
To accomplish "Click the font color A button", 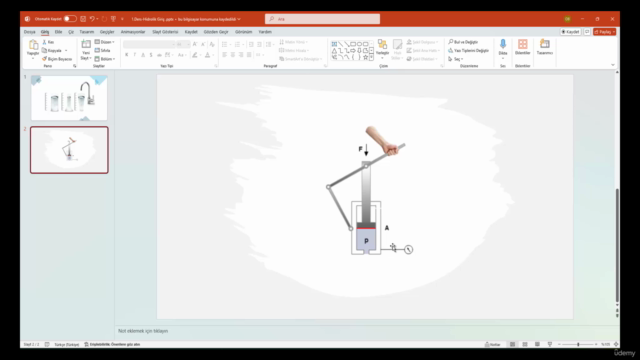I will (x=207, y=55).
